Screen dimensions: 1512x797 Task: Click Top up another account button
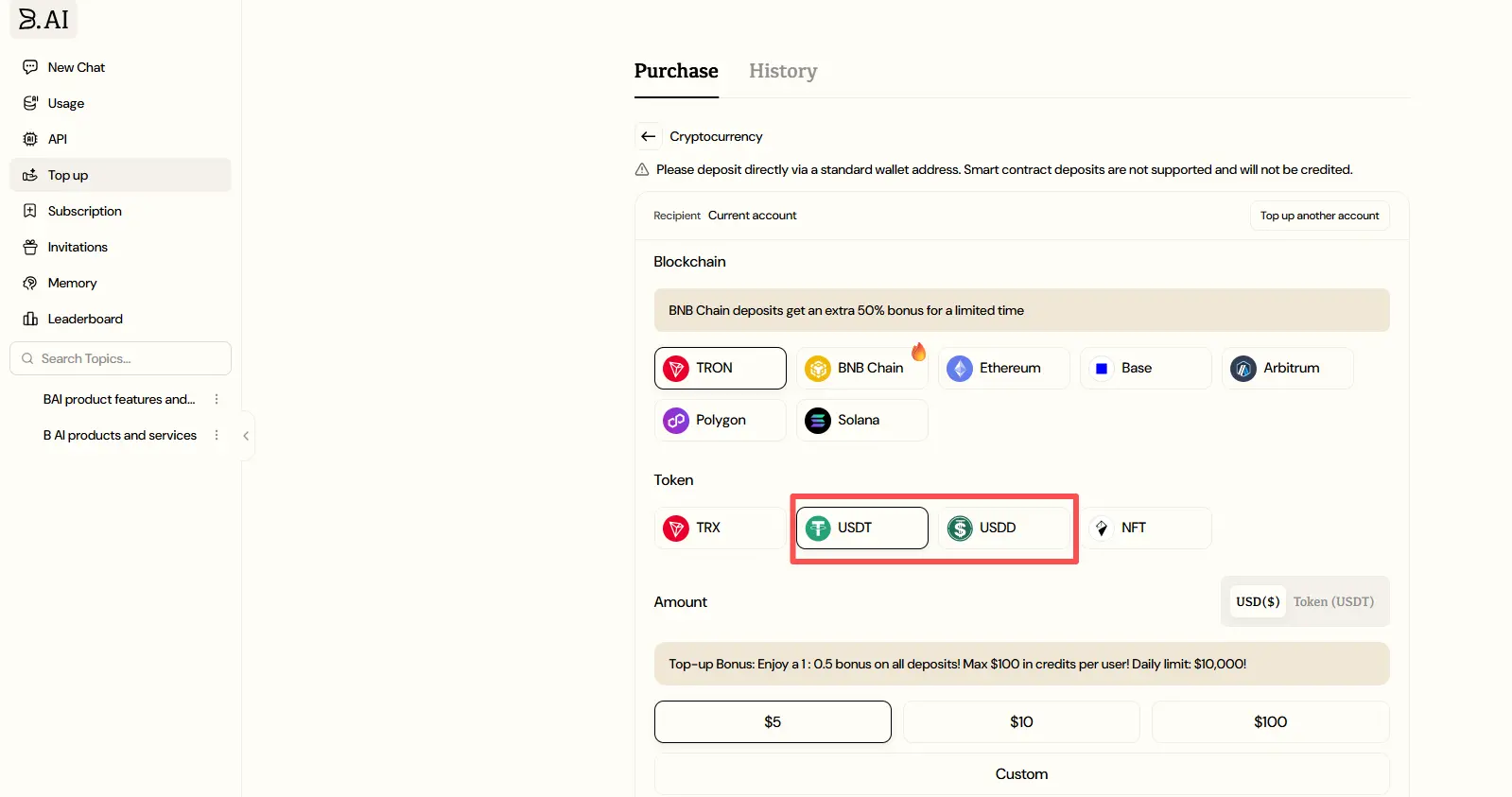[1319, 216]
